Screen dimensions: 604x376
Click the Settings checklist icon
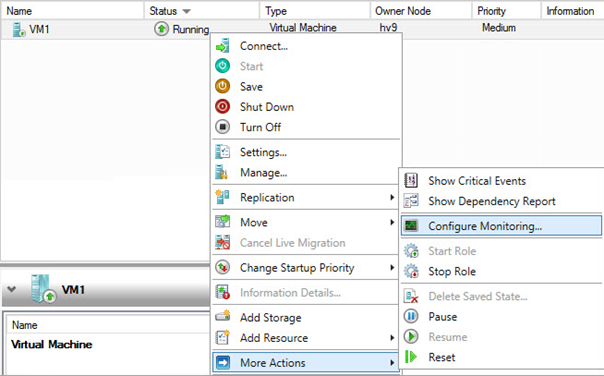pyautogui.click(x=222, y=152)
